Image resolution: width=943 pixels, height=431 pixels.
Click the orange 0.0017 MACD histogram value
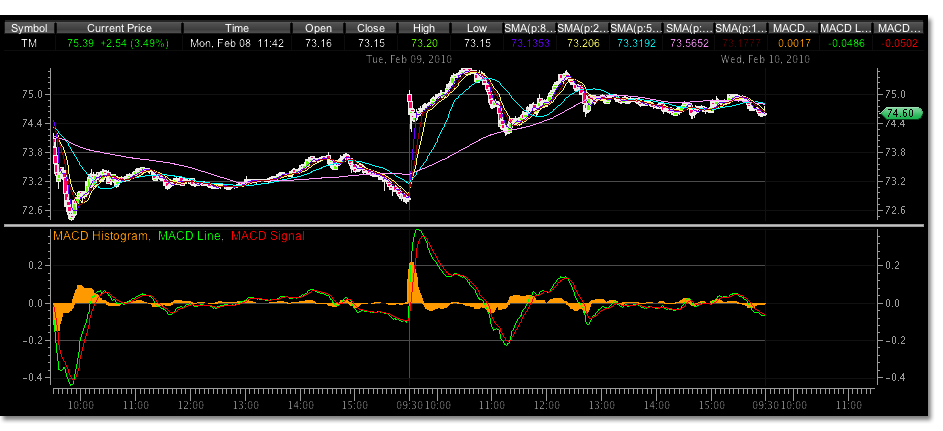coord(792,44)
